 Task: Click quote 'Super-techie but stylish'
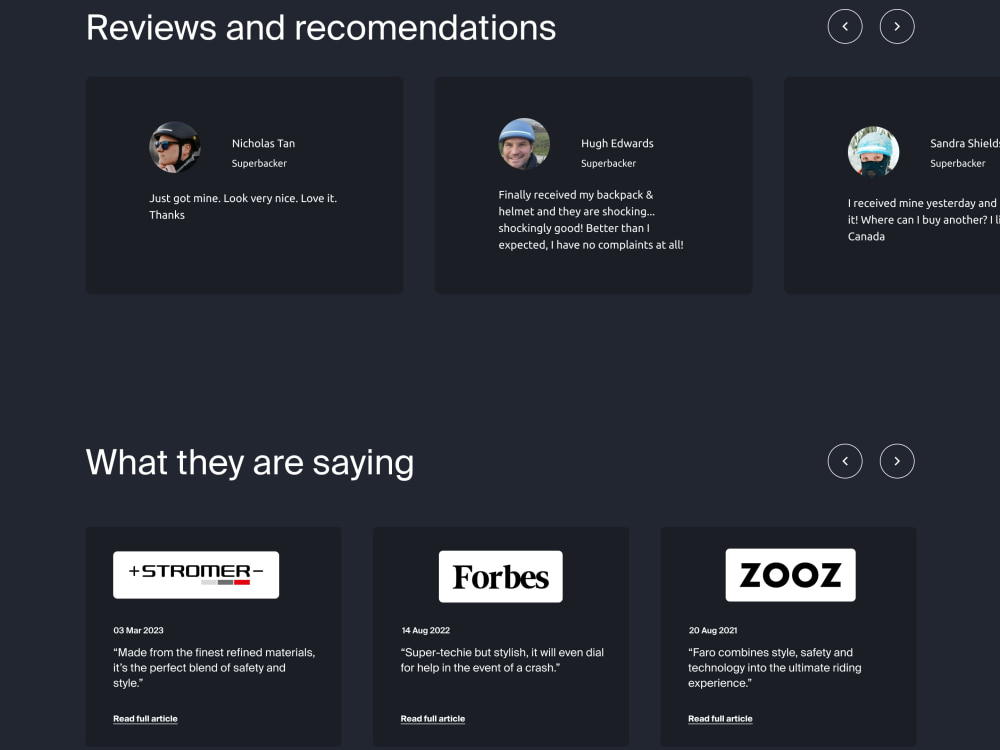(502, 660)
